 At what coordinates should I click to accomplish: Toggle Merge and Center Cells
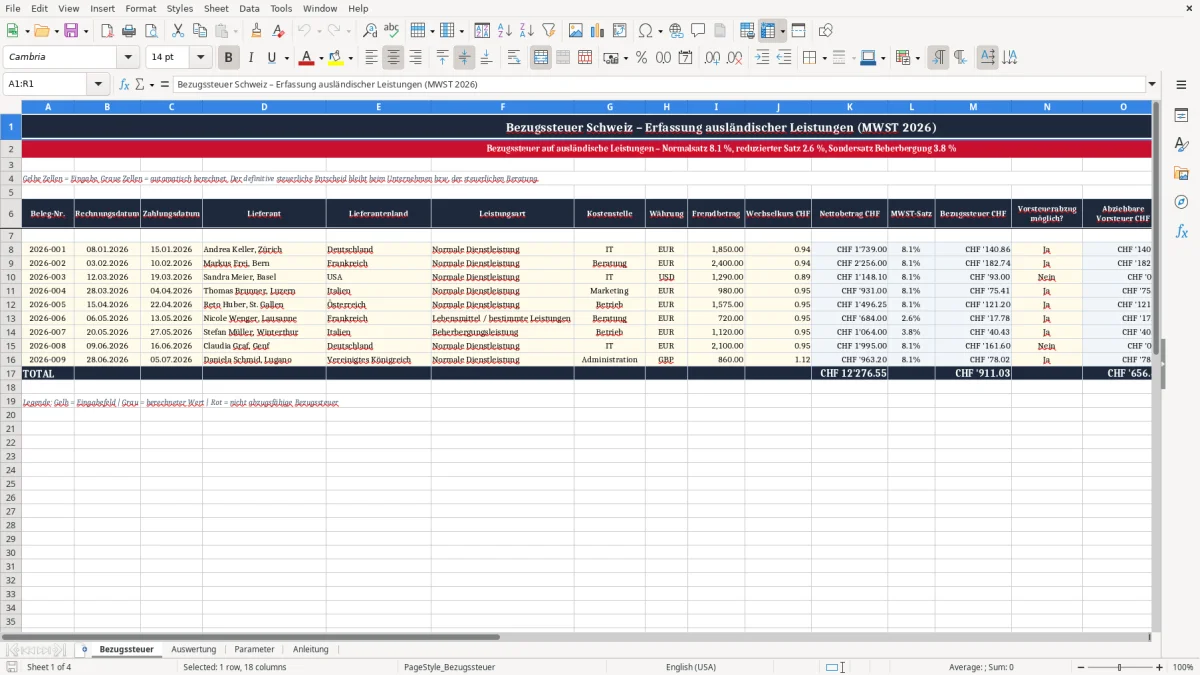(x=541, y=58)
